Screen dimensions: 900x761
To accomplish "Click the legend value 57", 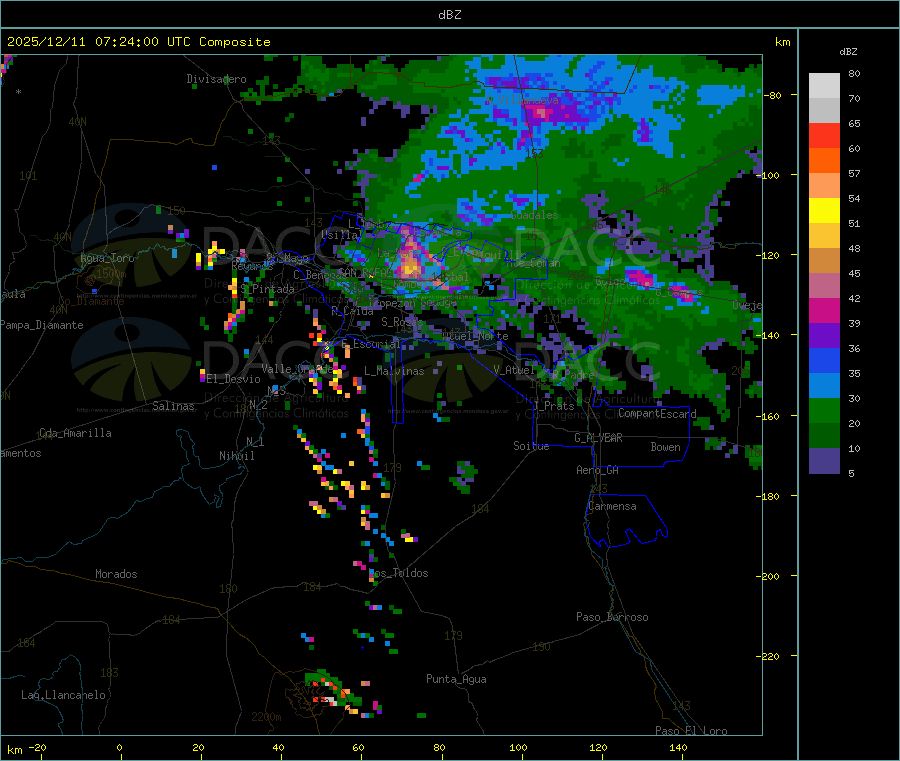I will pyautogui.click(x=854, y=173).
